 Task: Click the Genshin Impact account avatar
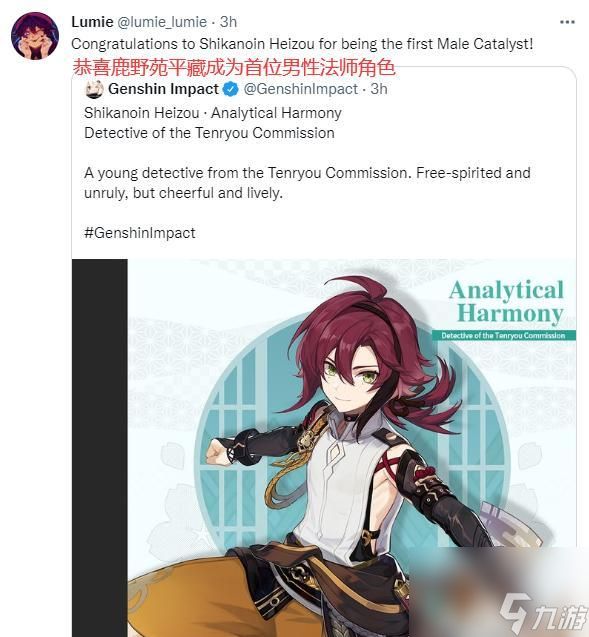94,89
